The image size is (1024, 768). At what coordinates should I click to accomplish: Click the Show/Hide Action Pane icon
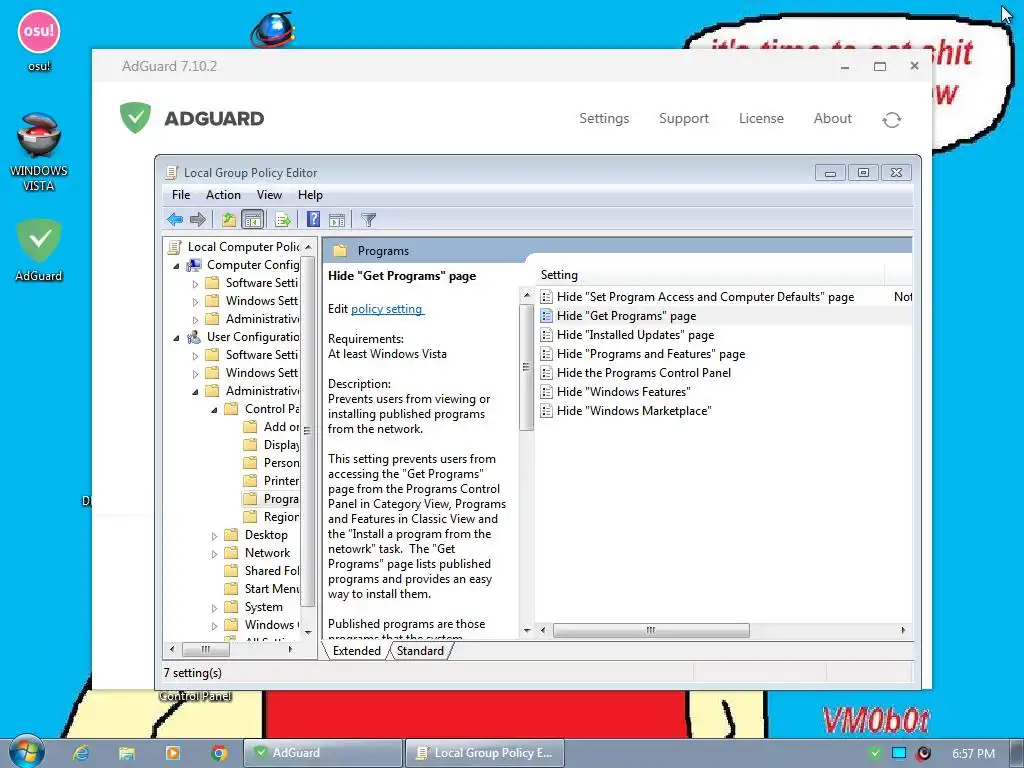point(337,220)
